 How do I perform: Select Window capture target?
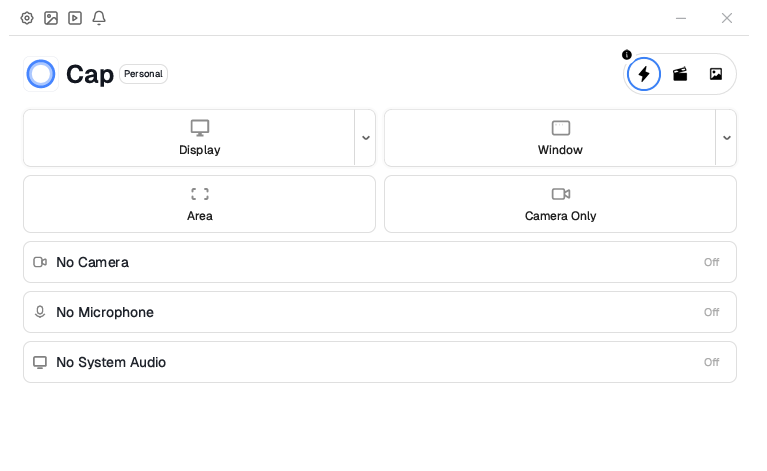560,138
